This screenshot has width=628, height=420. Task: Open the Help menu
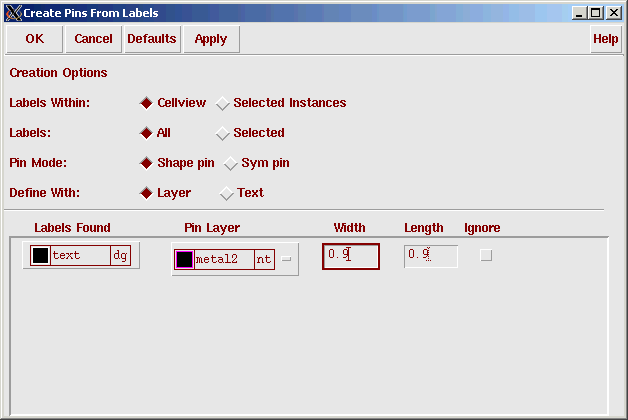pos(605,39)
